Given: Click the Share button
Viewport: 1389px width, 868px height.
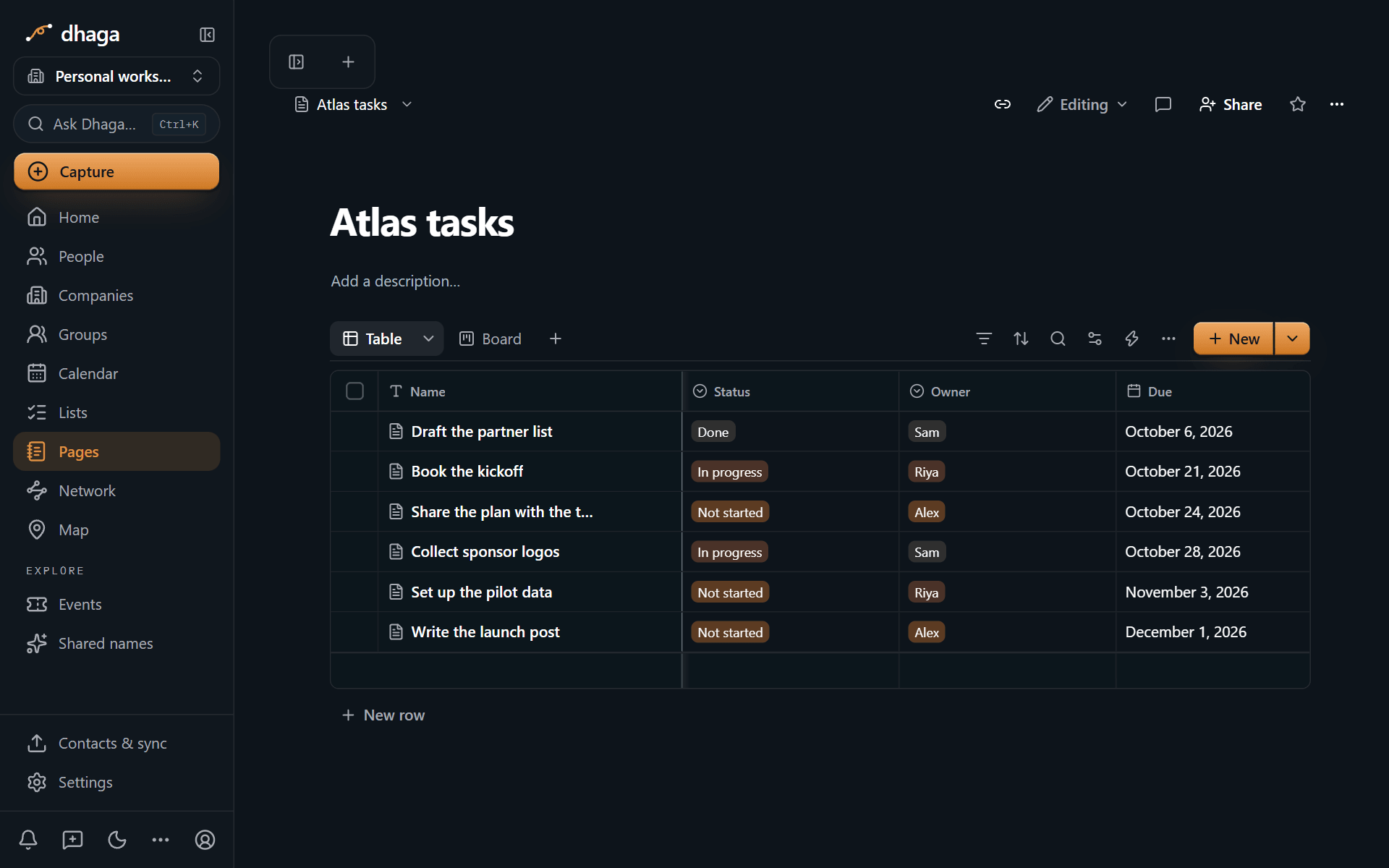Looking at the screenshot, I should [x=1231, y=104].
